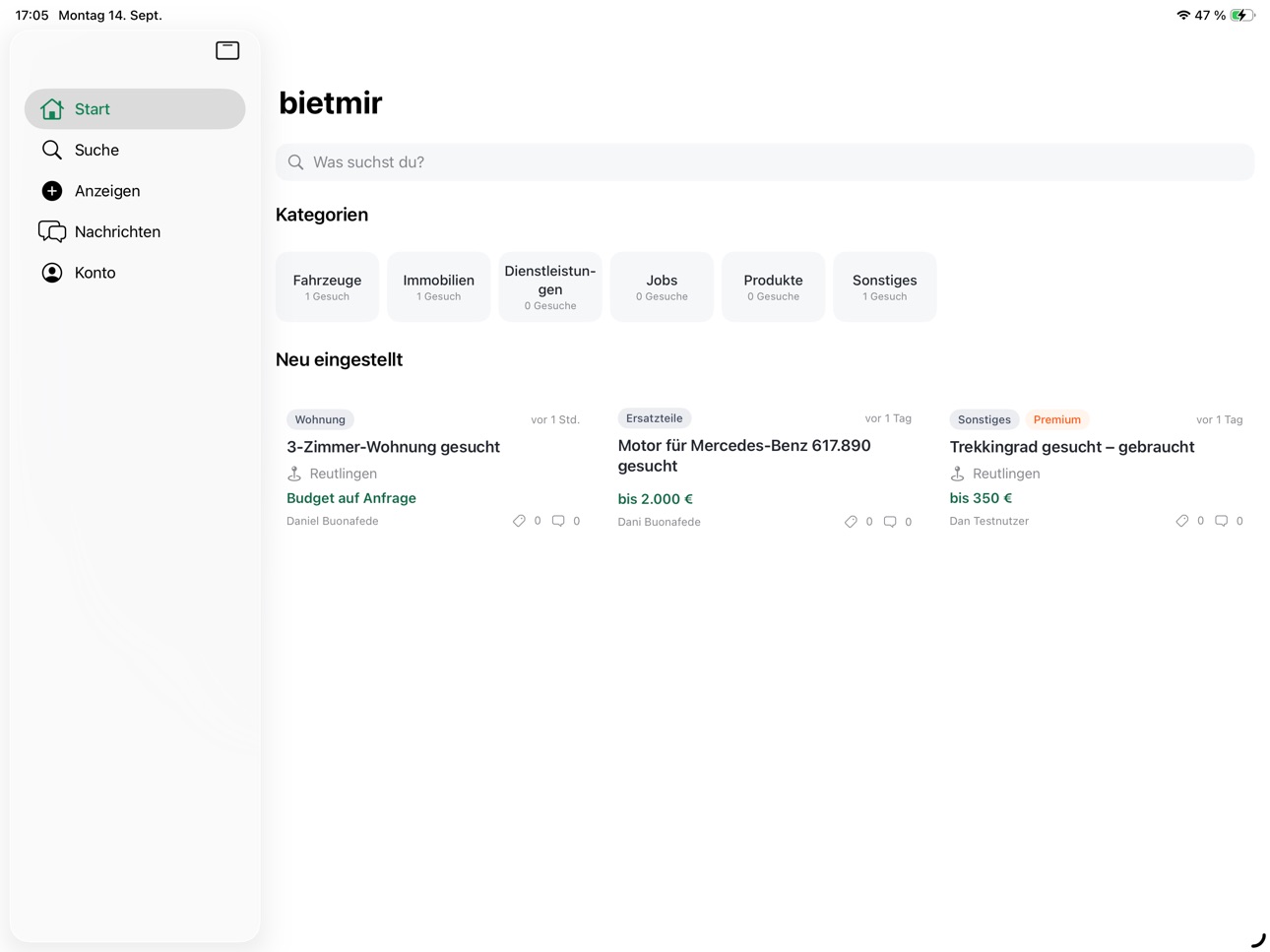
Task: Click author name Dan Testnutzer
Action: point(989,521)
